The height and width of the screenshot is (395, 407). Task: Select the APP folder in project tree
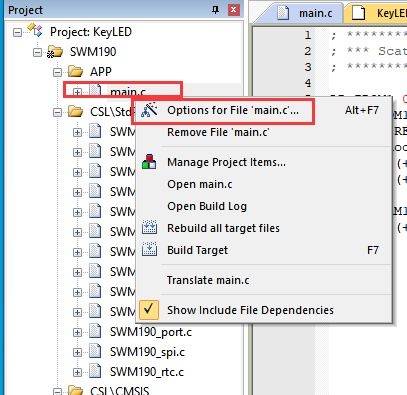(x=101, y=72)
